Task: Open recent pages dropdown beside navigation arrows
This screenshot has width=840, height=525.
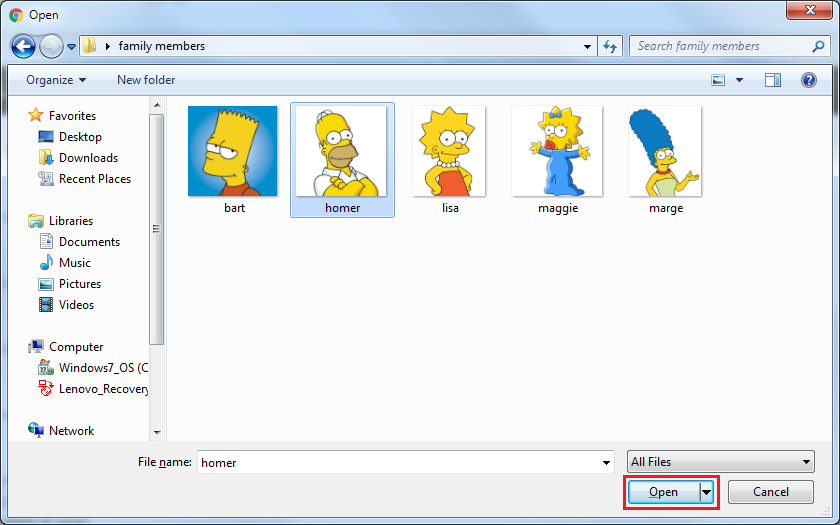Action: point(71,47)
